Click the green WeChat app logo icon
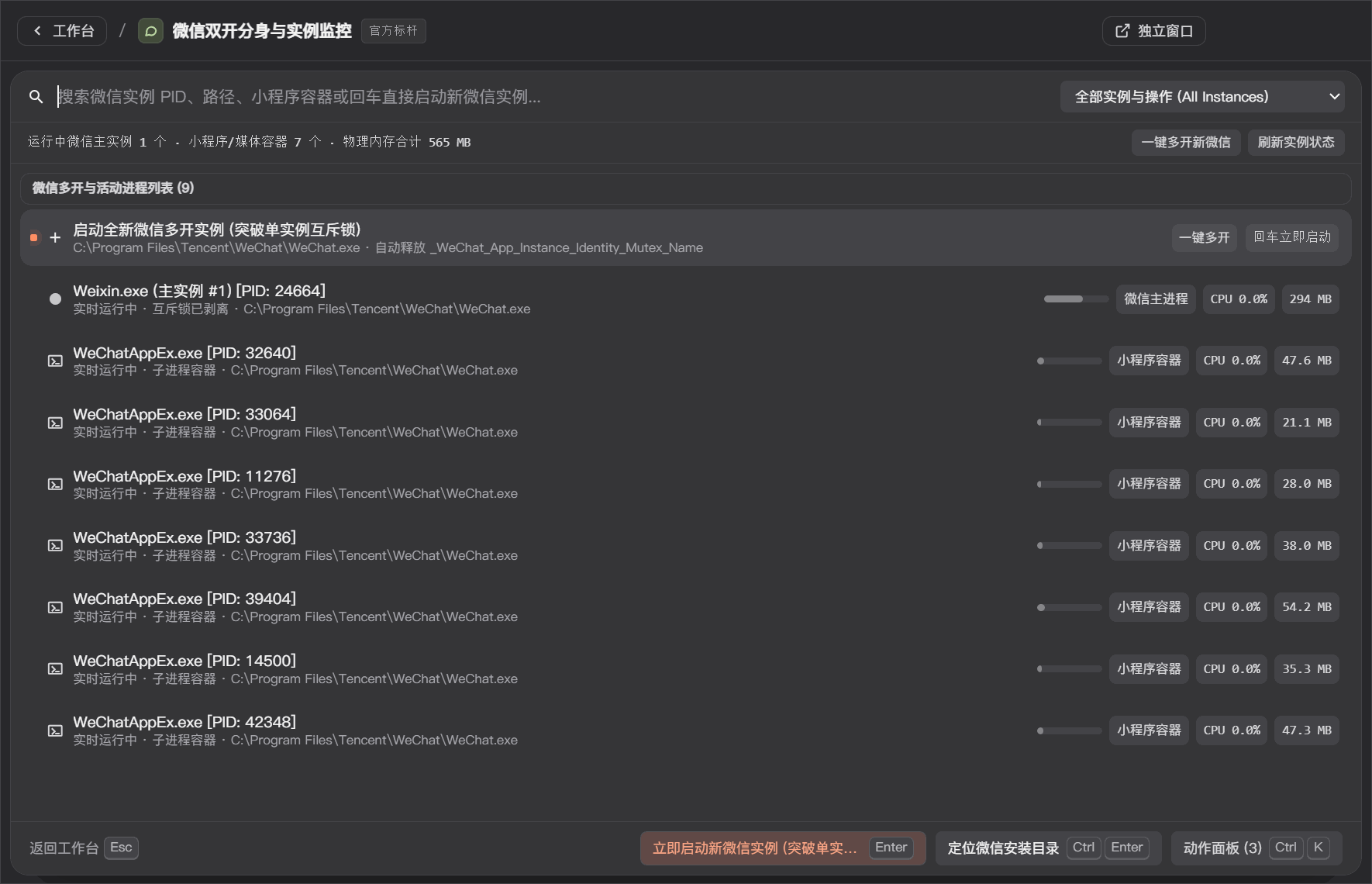Screen dimensions: 1372x884 (x=150, y=31)
